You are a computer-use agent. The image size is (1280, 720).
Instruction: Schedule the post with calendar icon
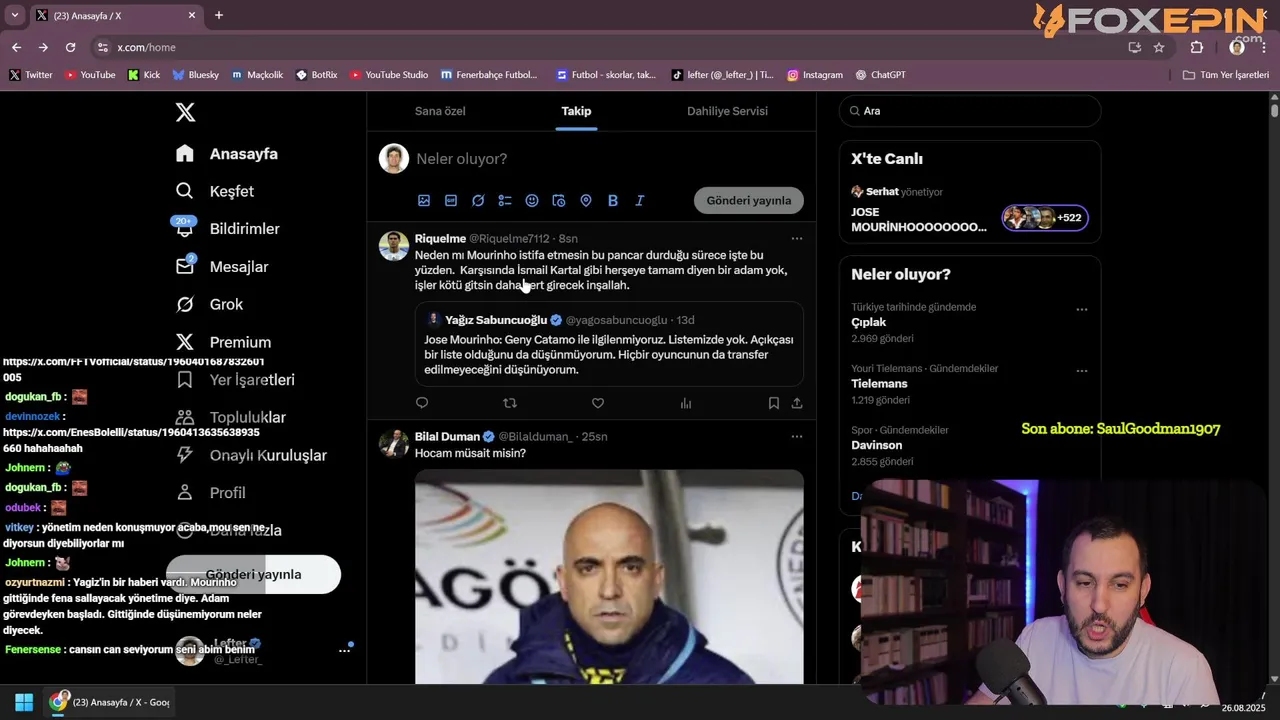[x=559, y=201]
